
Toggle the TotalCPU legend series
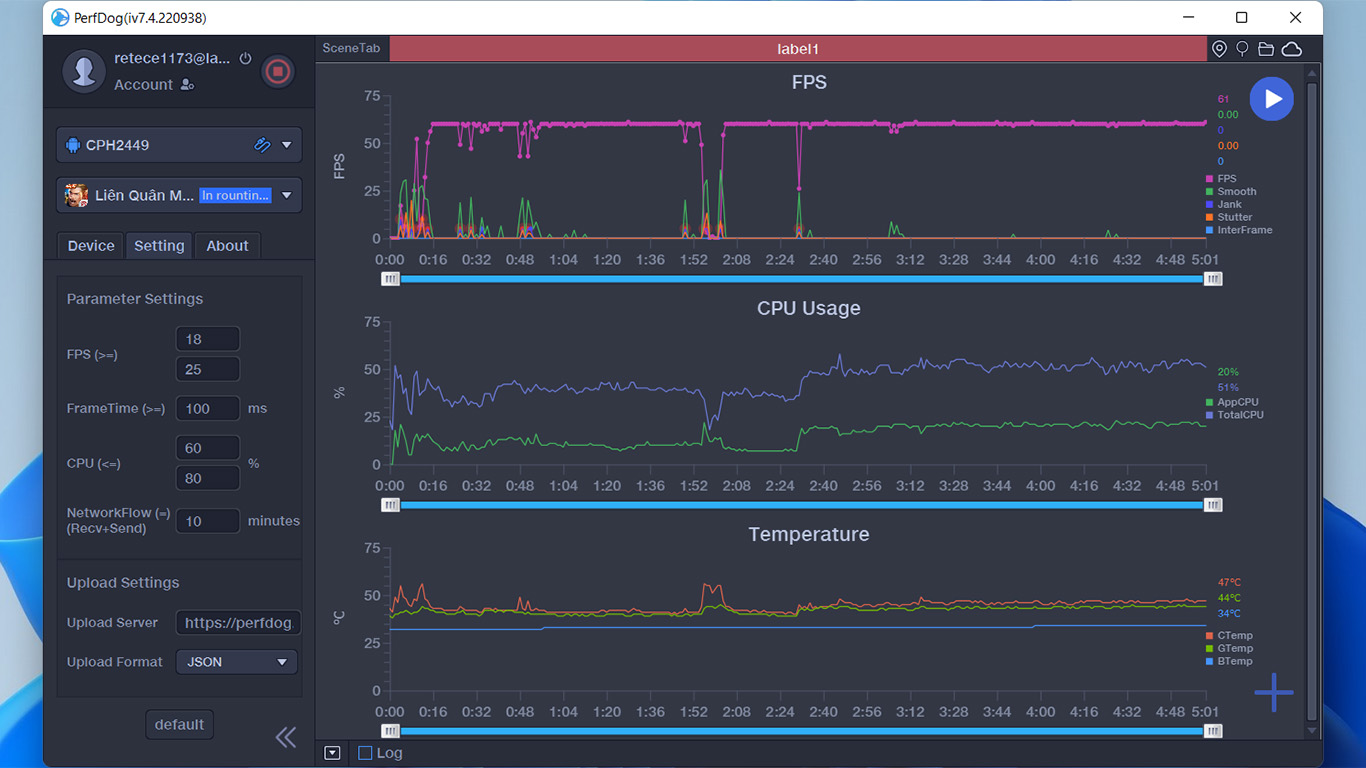coord(1234,415)
